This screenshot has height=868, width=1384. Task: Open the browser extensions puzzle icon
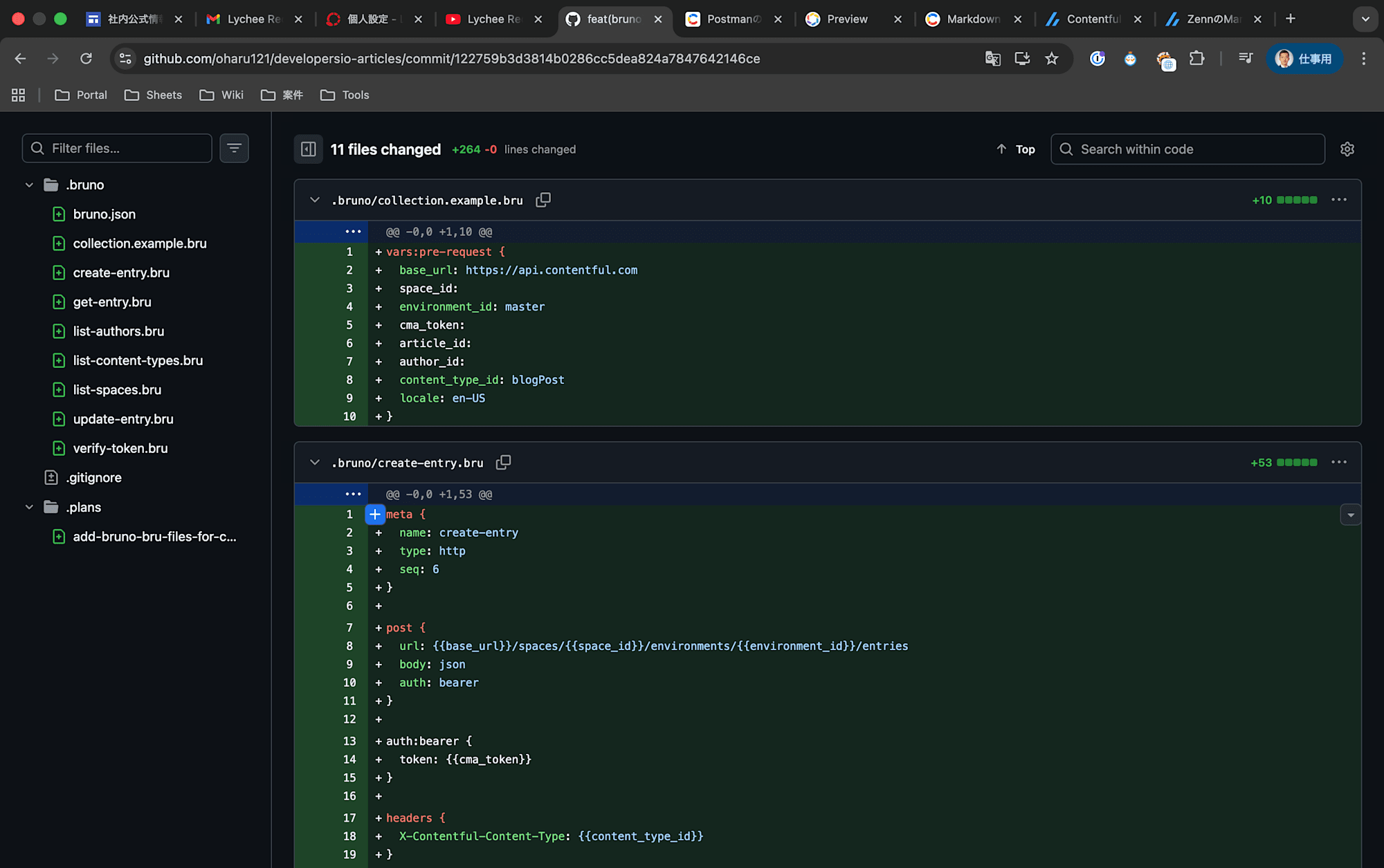pos(1196,59)
